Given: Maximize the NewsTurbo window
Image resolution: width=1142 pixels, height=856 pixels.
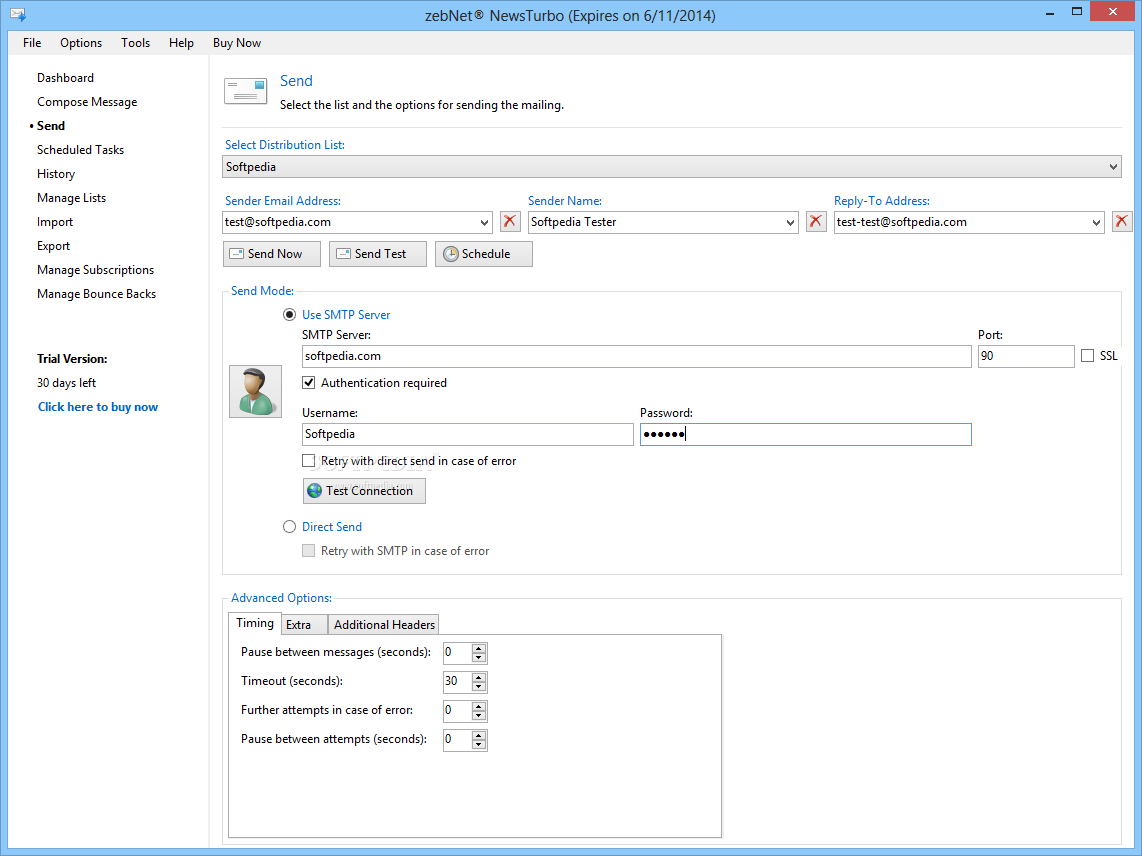Looking at the screenshot, I should [x=1077, y=12].
